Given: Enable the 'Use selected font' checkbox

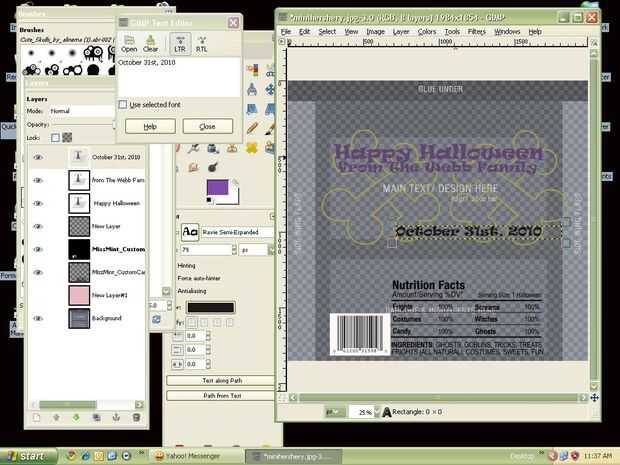Looking at the screenshot, I should pyautogui.click(x=123, y=104).
